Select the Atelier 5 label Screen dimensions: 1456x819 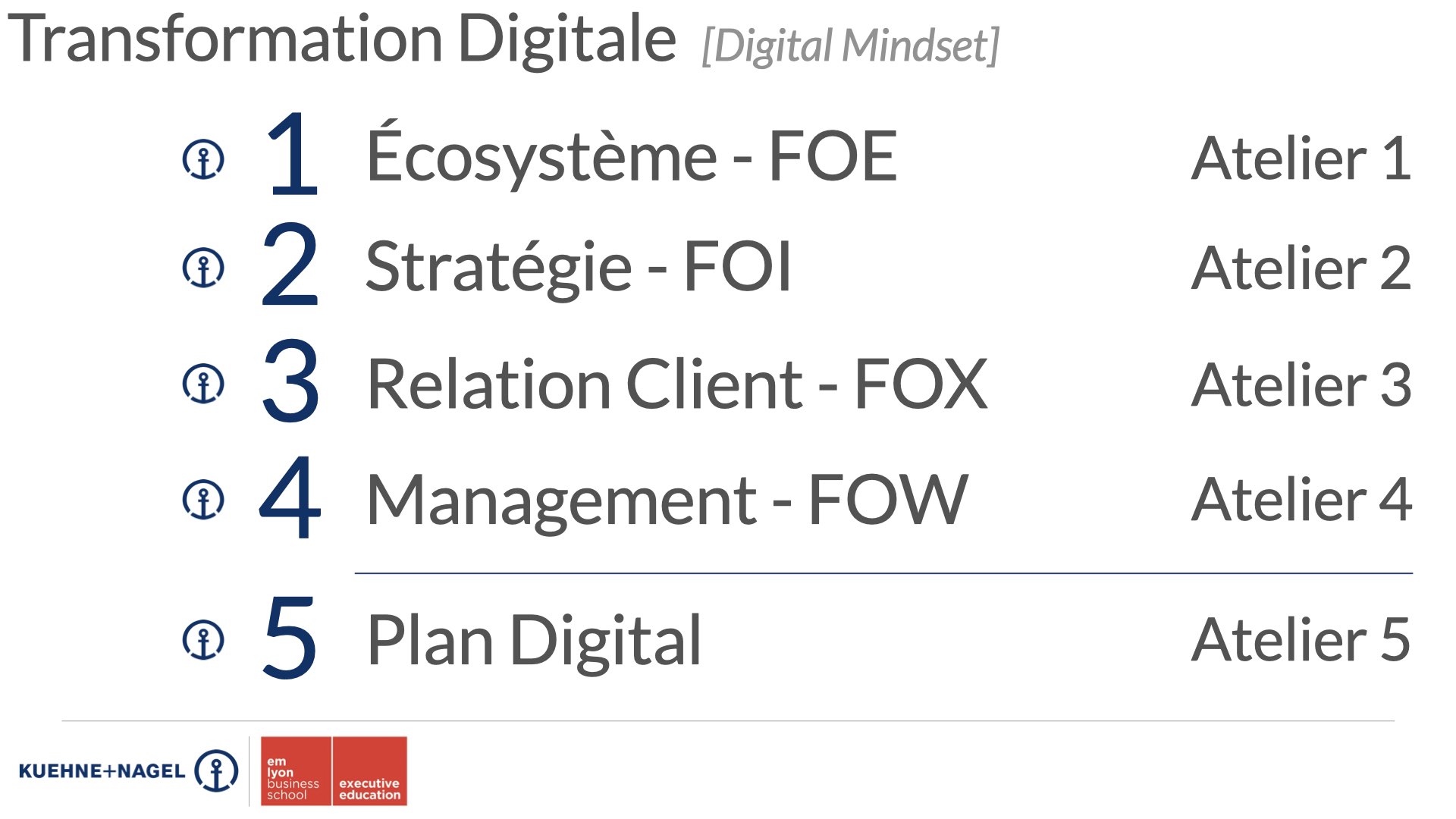[x=1301, y=640]
